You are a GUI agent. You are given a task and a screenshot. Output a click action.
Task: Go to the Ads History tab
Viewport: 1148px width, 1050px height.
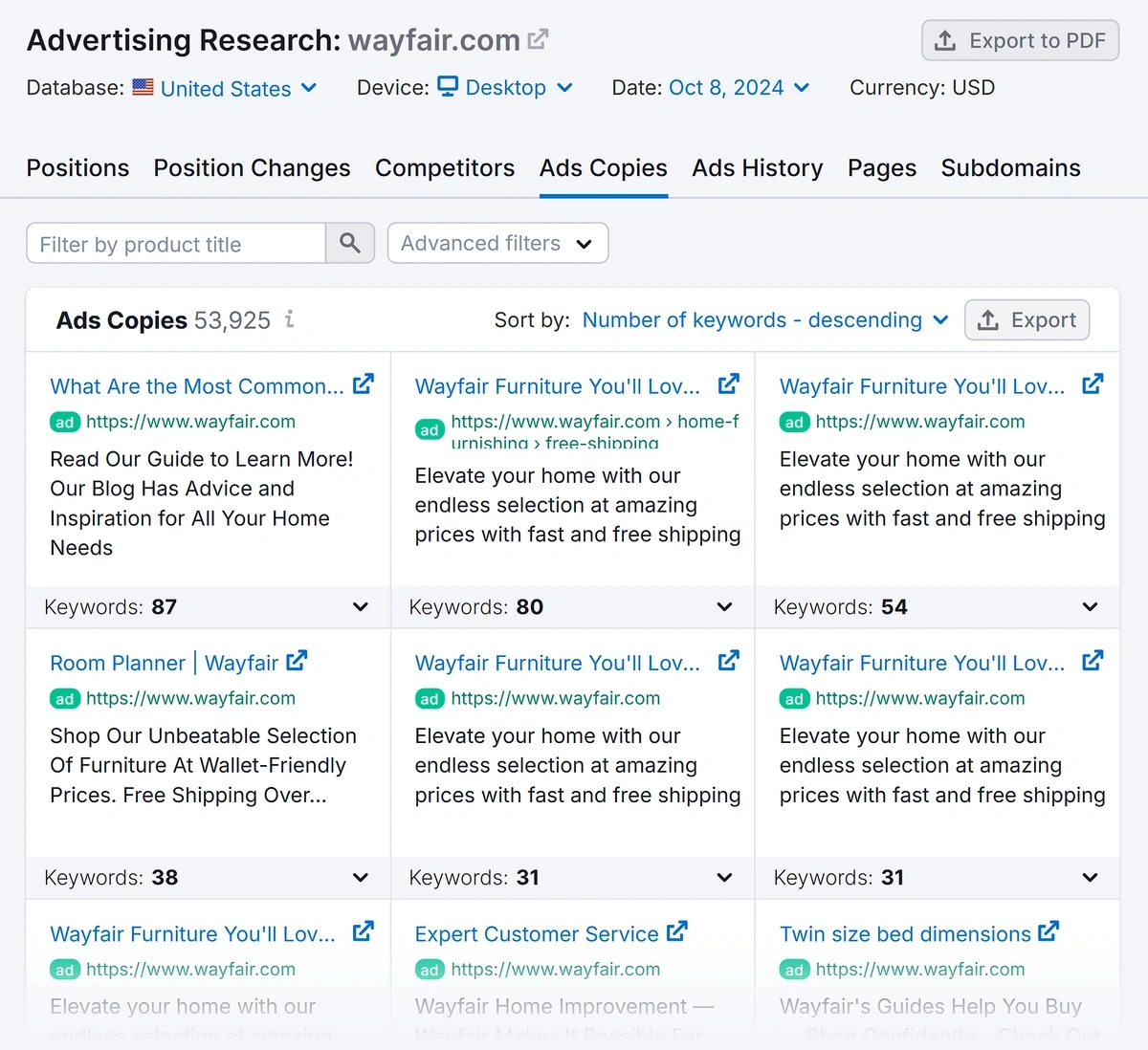[758, 168]
